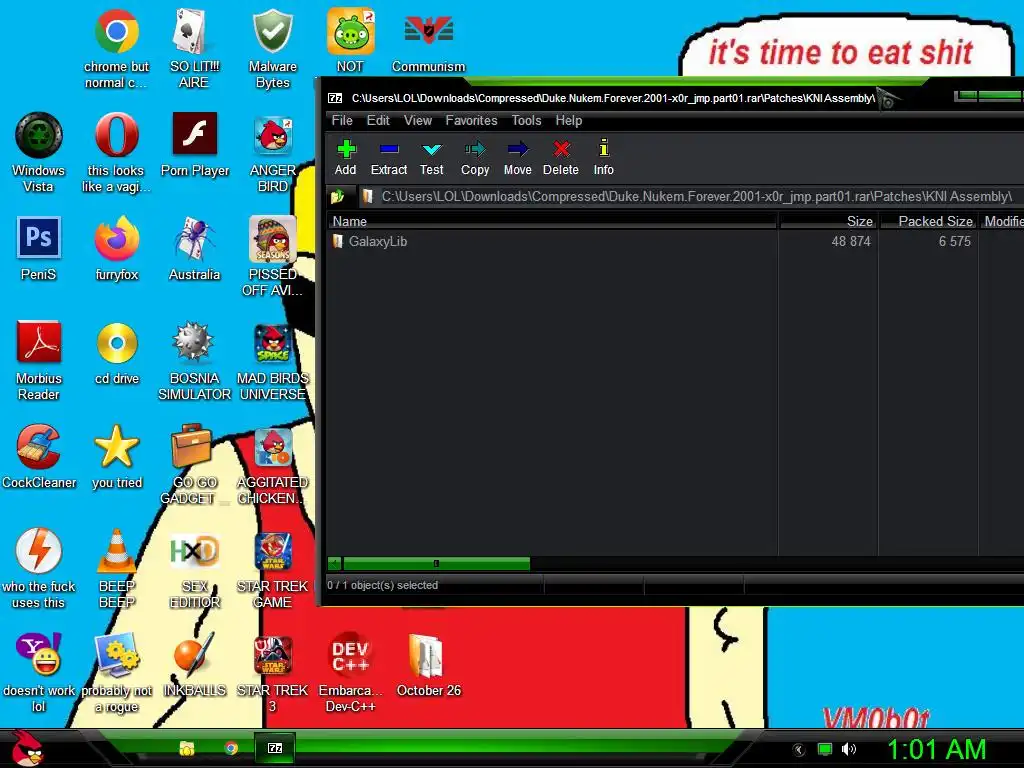Select the October 26 folder icon
Screen dimensions: 1024x768
tap(428, 664)
